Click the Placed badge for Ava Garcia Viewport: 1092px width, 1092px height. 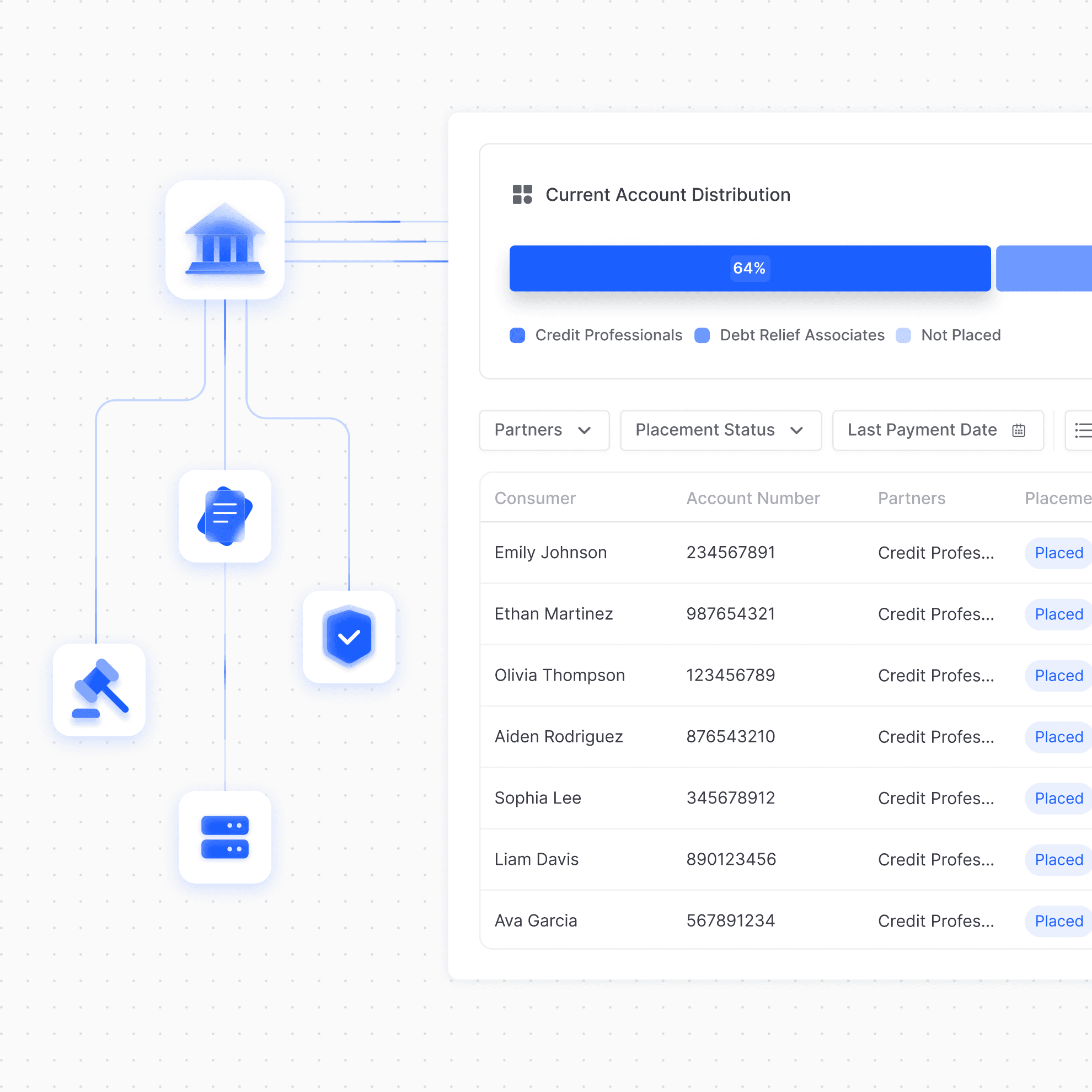coord(1058,921)
